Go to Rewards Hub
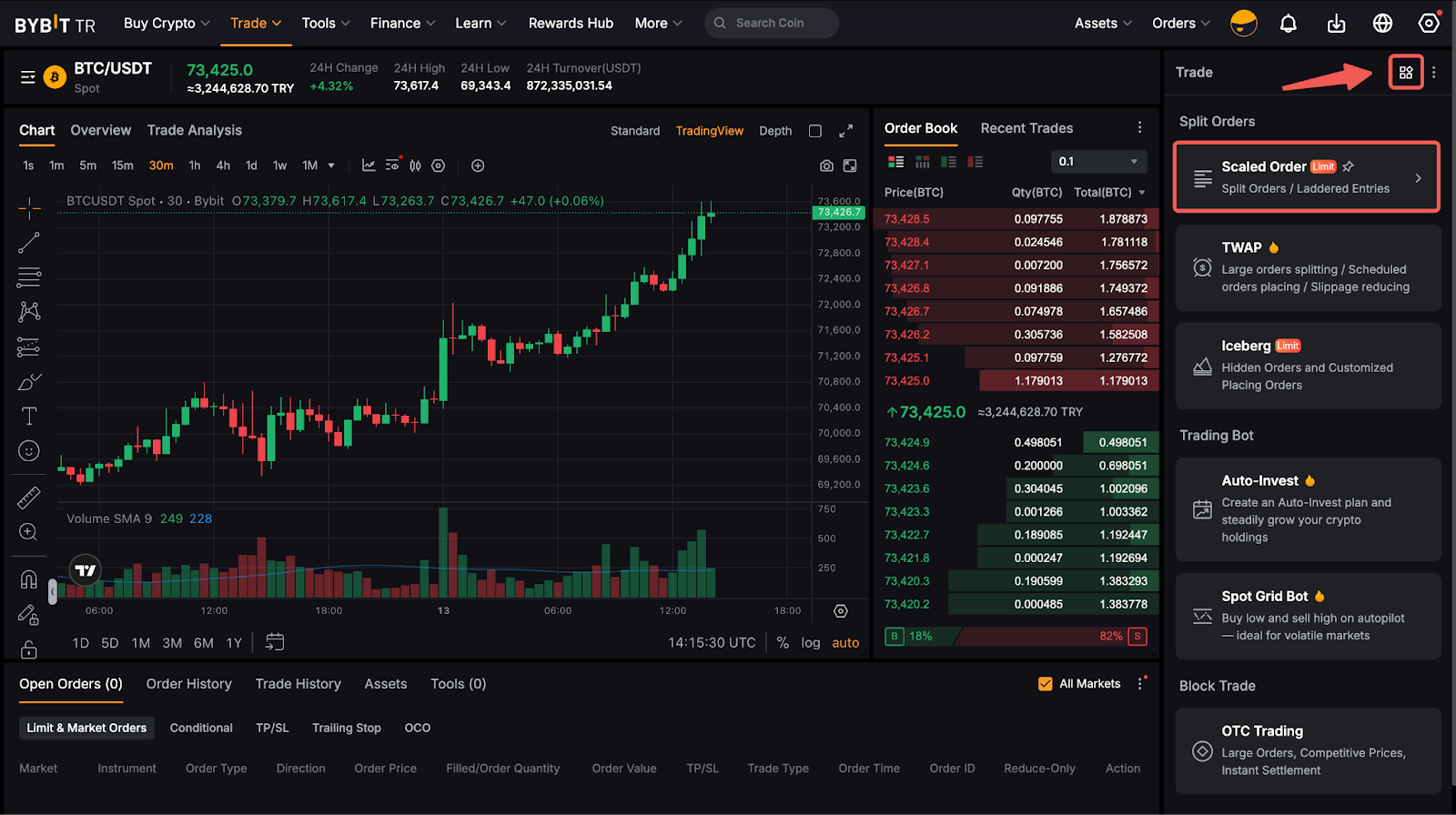 [x=571, y=24]
